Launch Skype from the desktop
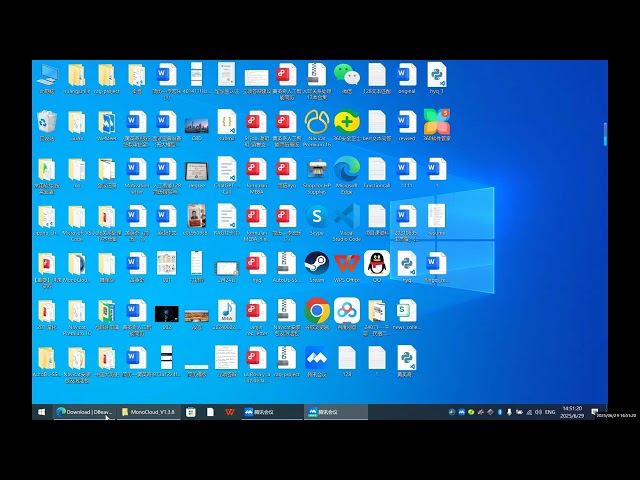The image size is (640, 480). [x=317, y=216]
